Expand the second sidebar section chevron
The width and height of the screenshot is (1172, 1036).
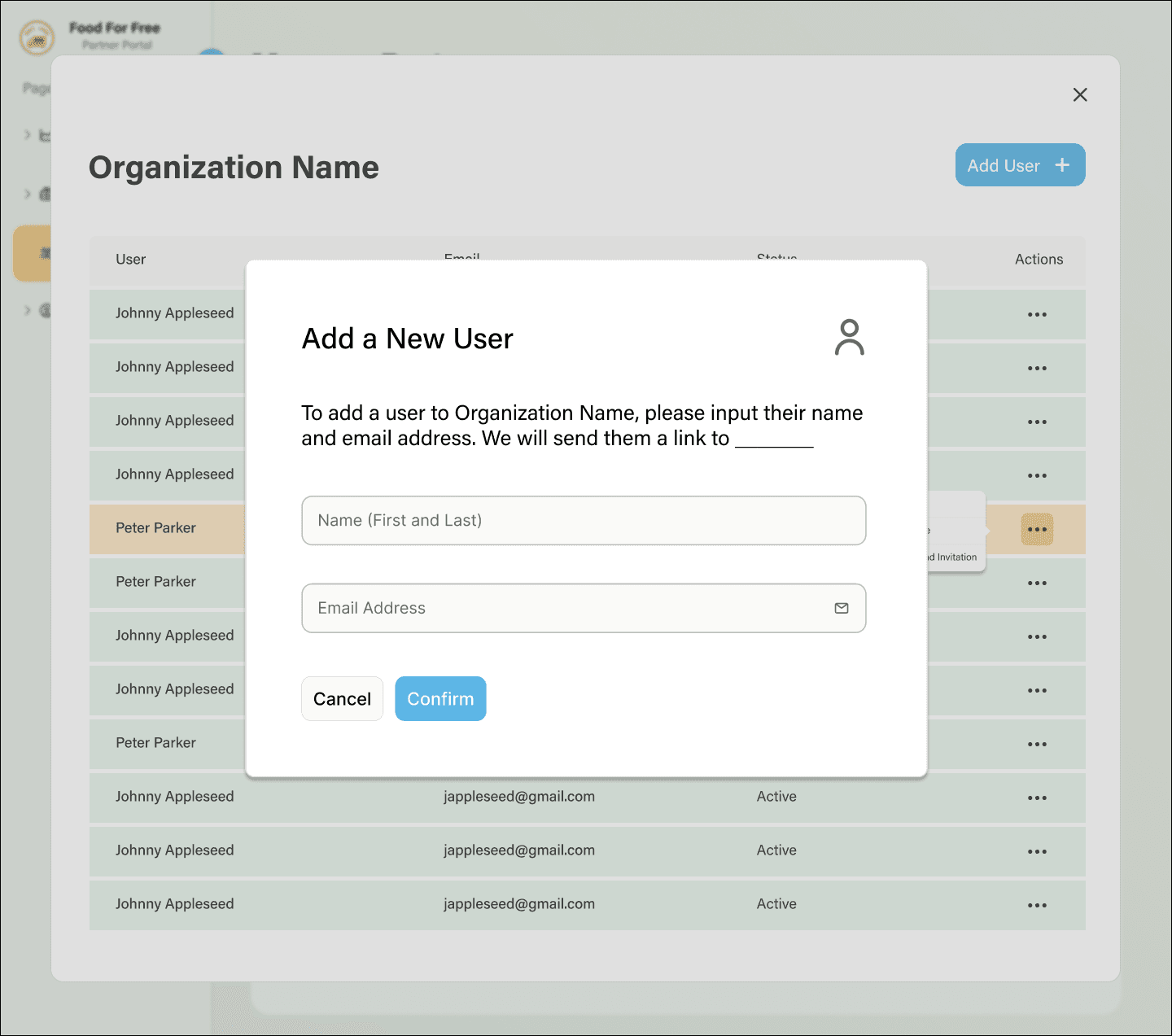(28, 194)
